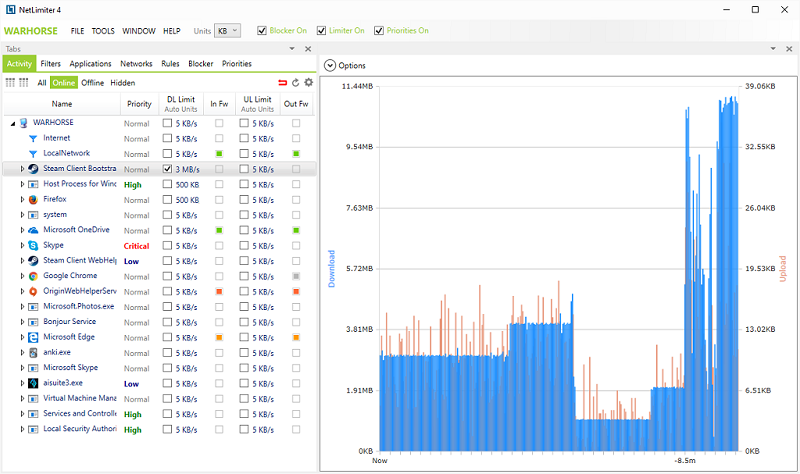This screenshot has height=474, width=800.
Task: Switch to the Blocker tab
Action: click(x=200, y=64)
